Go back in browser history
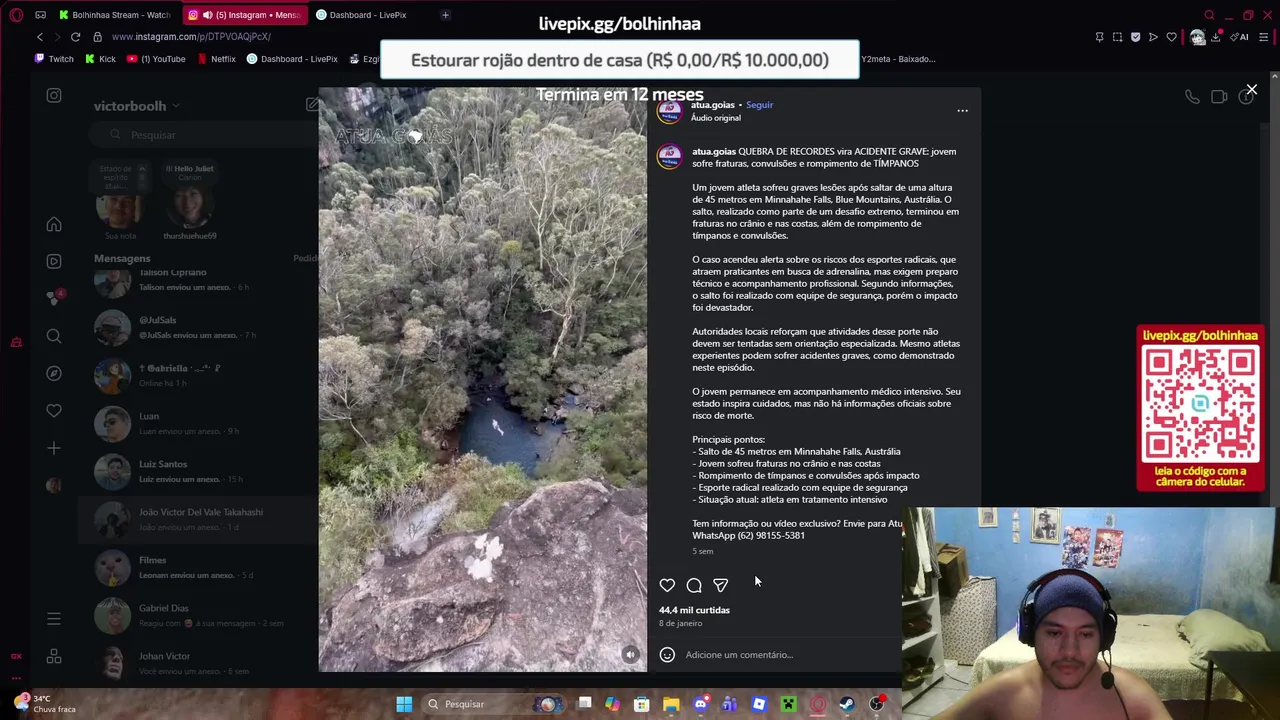 [x=40, y=37]
